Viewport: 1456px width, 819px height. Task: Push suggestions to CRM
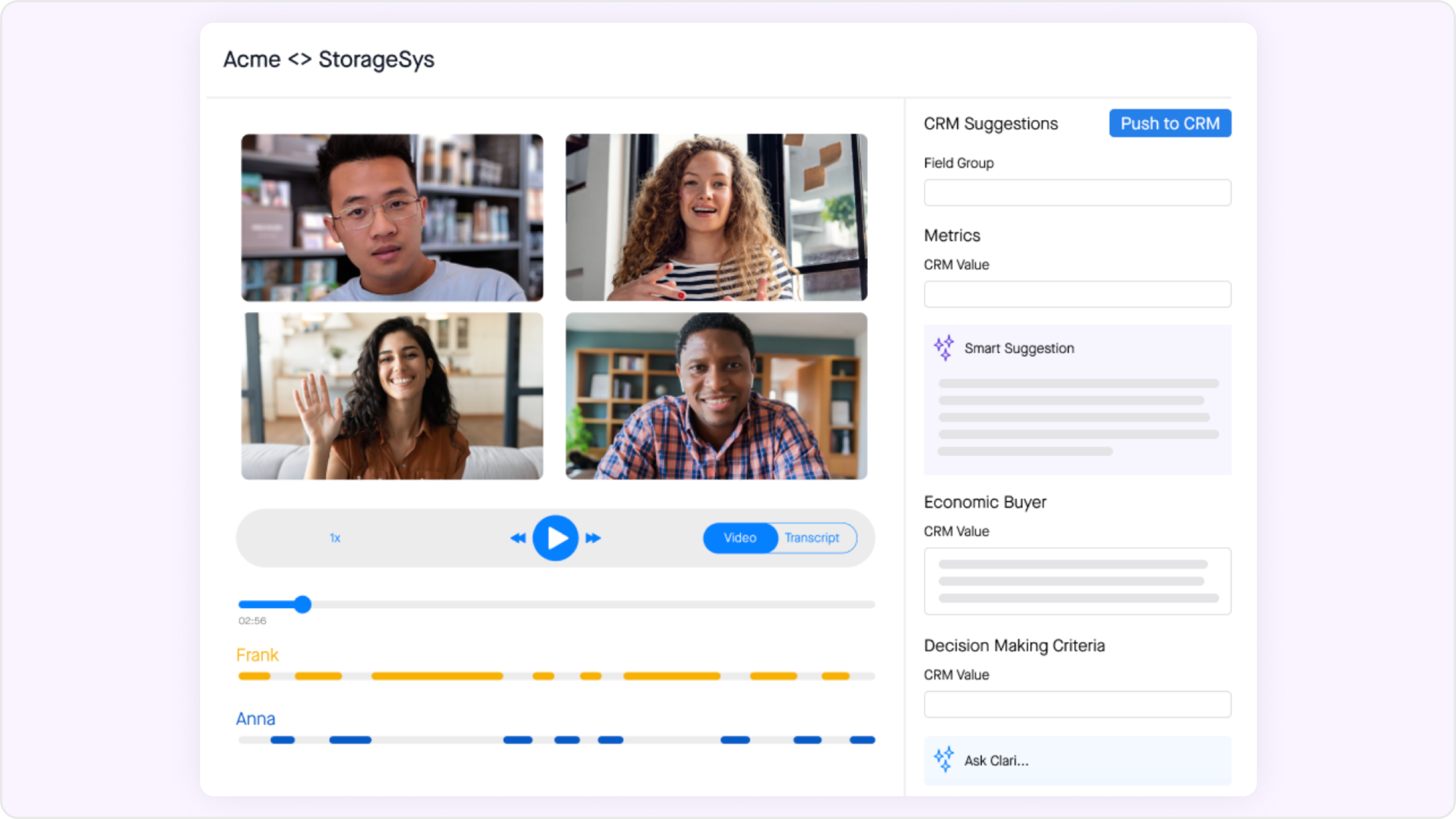point(1170,123)
